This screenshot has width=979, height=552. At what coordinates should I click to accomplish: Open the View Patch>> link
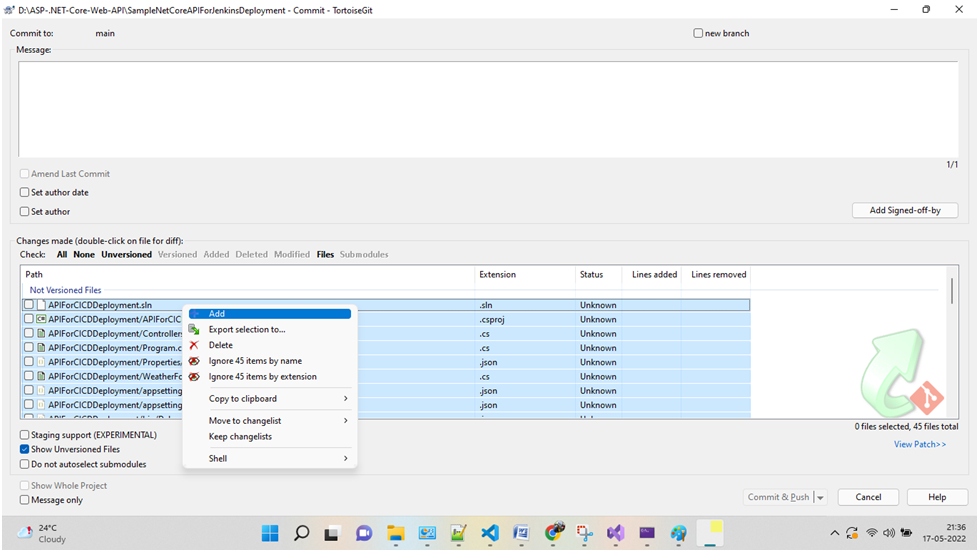(920, 444)
